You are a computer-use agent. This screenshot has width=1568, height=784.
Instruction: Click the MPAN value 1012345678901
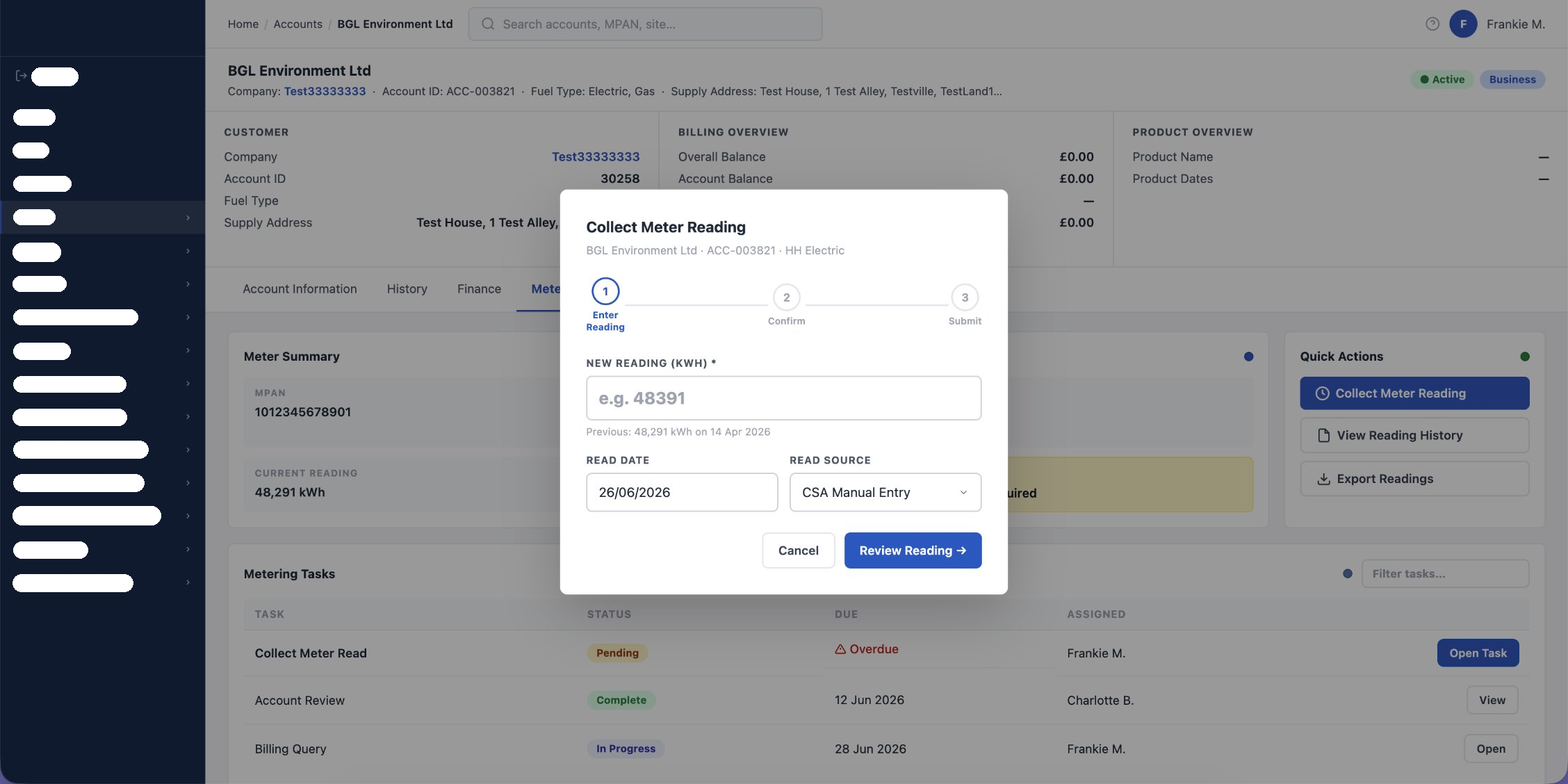[x=302, y=412]
